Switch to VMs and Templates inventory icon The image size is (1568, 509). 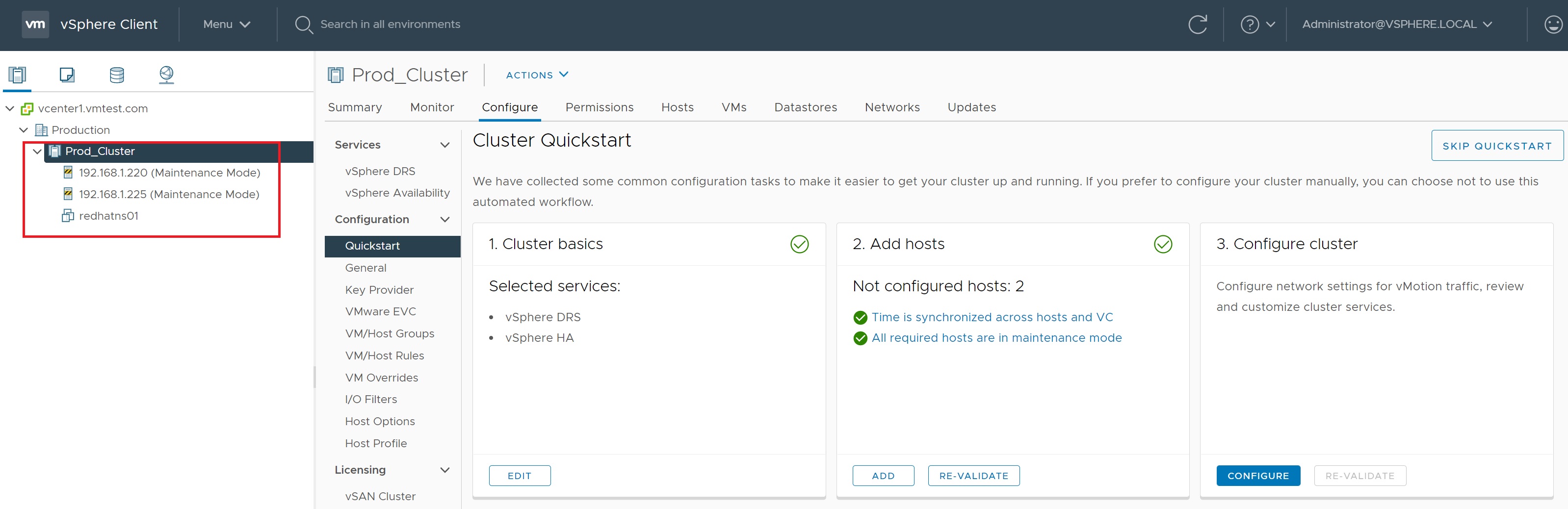coord(67,75)
